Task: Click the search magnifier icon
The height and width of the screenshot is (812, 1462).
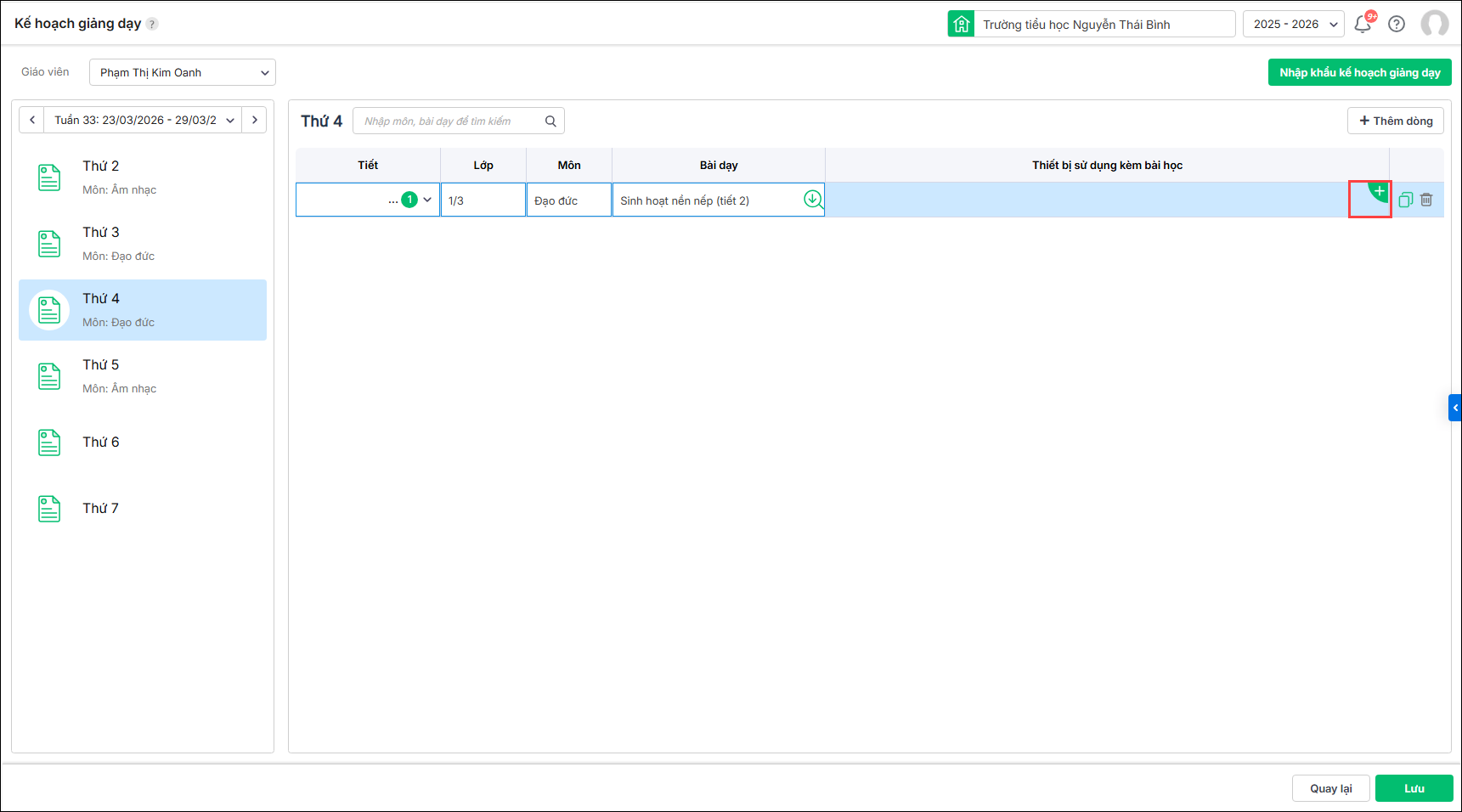Action: pyautogui.click(x=550, y=121)
